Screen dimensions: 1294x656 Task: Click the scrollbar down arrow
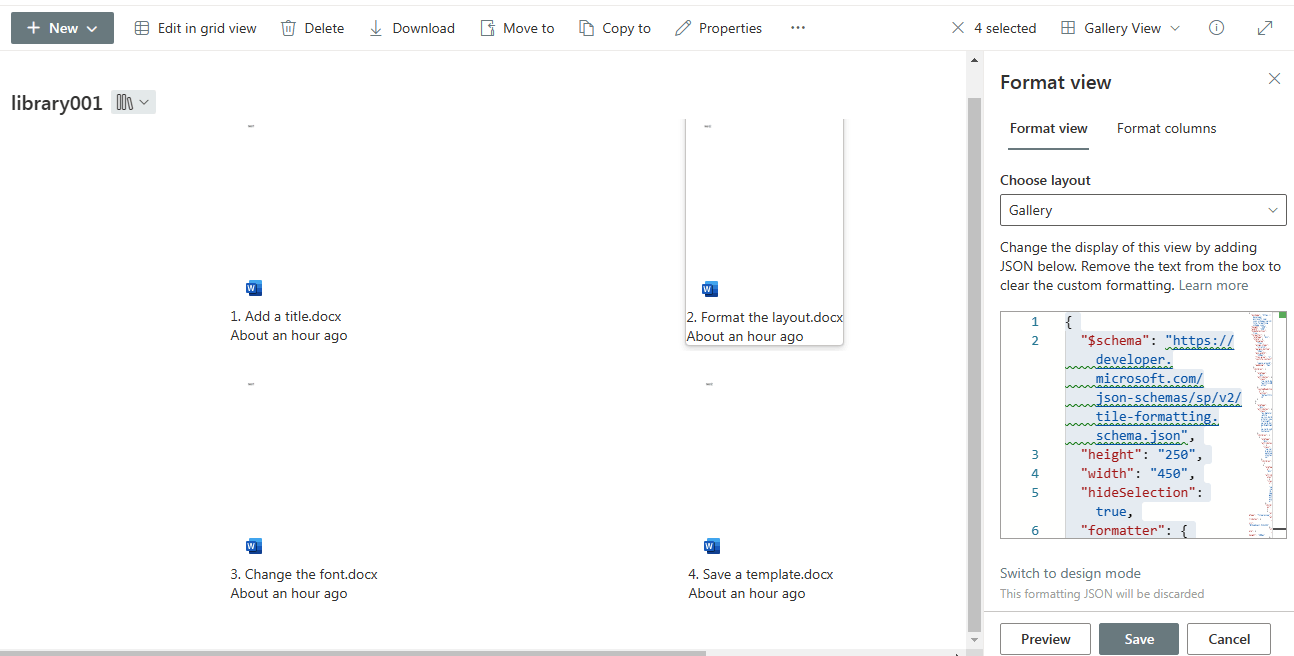tap(975, 640)
